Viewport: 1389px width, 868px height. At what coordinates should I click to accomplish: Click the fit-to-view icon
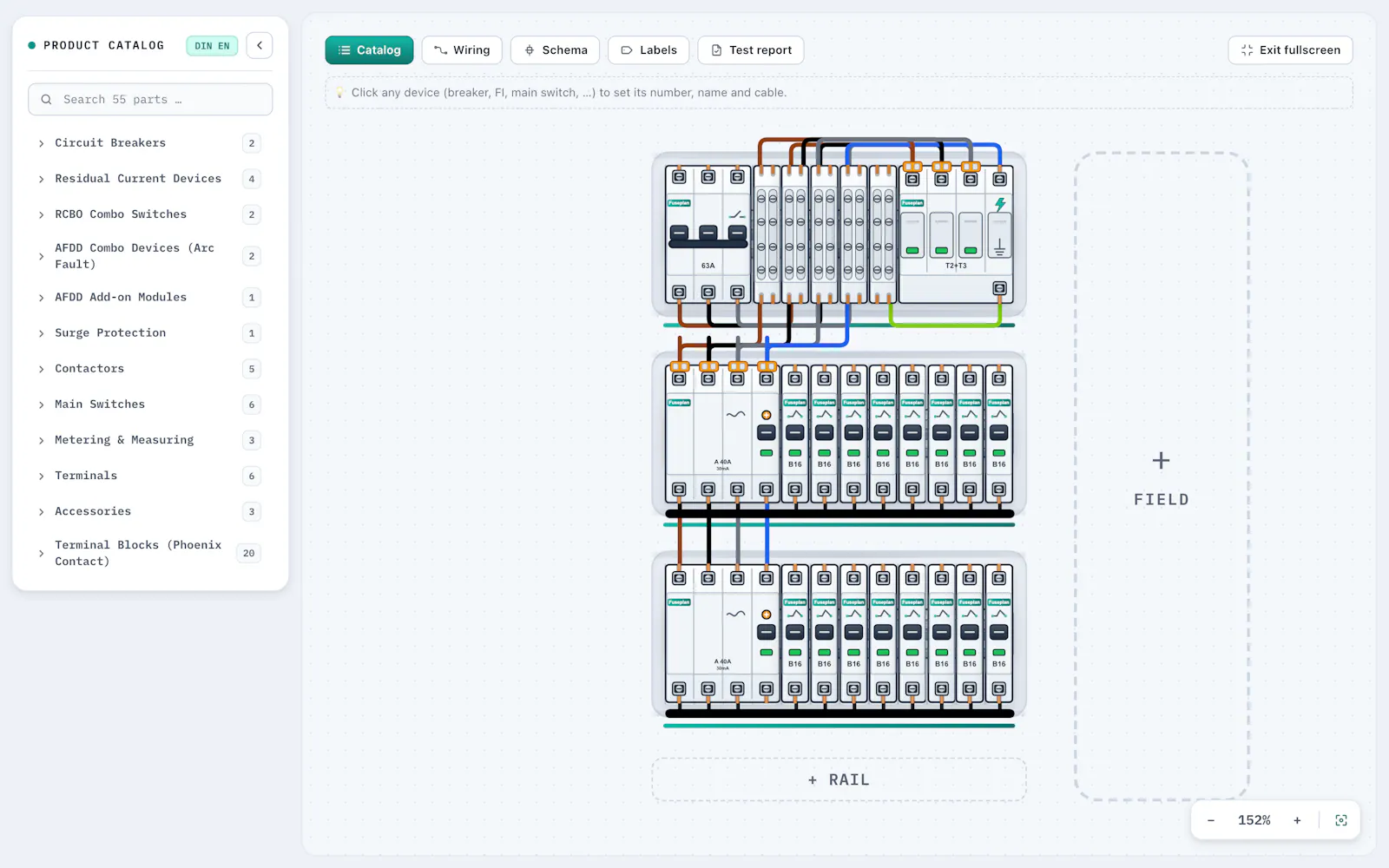tap(1340, 820)
